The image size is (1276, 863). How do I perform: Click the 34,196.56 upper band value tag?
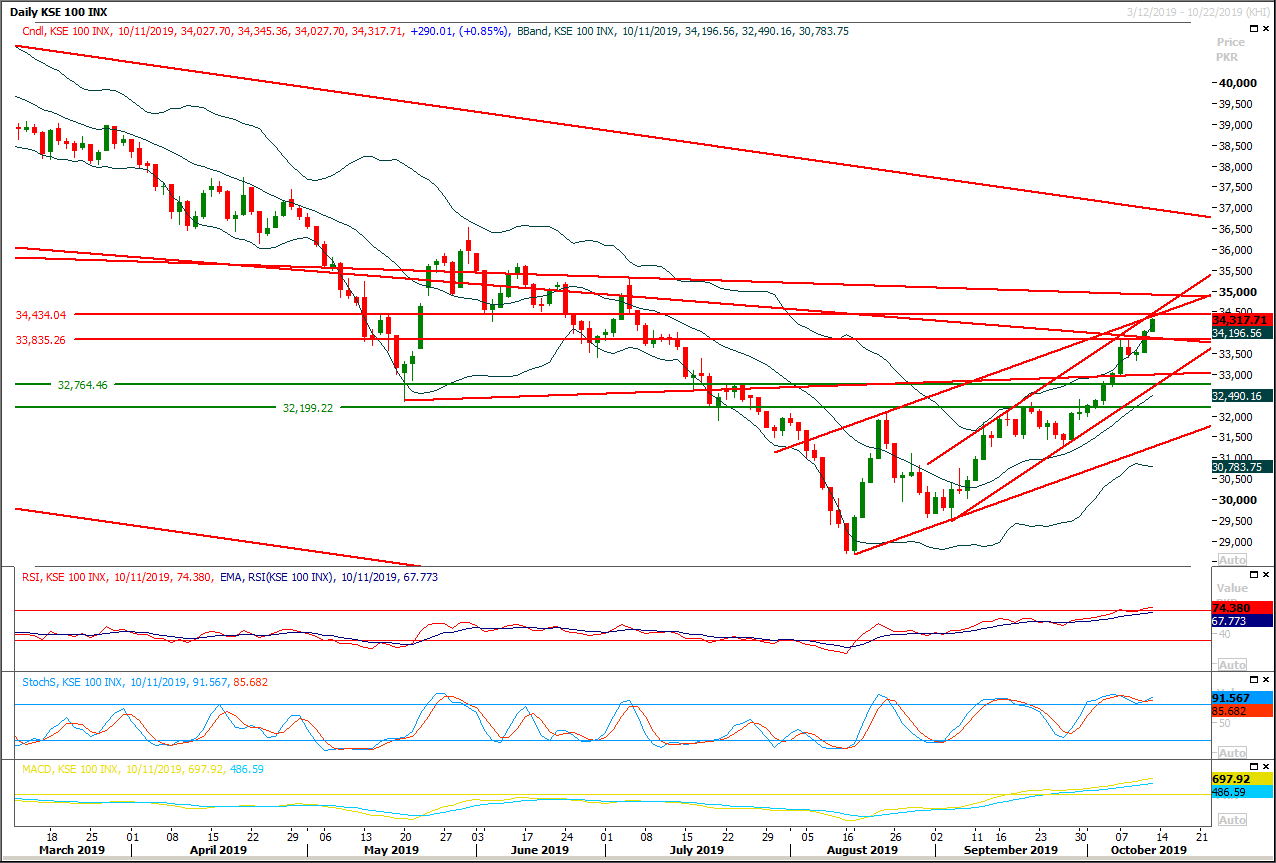coord(1241,333)
